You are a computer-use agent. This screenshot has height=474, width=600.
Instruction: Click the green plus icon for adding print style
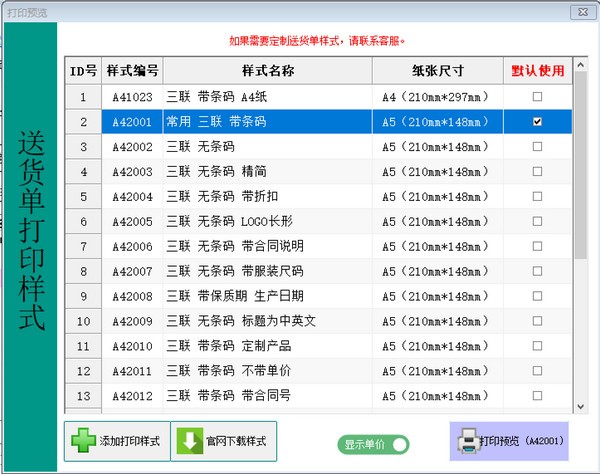(x=83, y=441)
